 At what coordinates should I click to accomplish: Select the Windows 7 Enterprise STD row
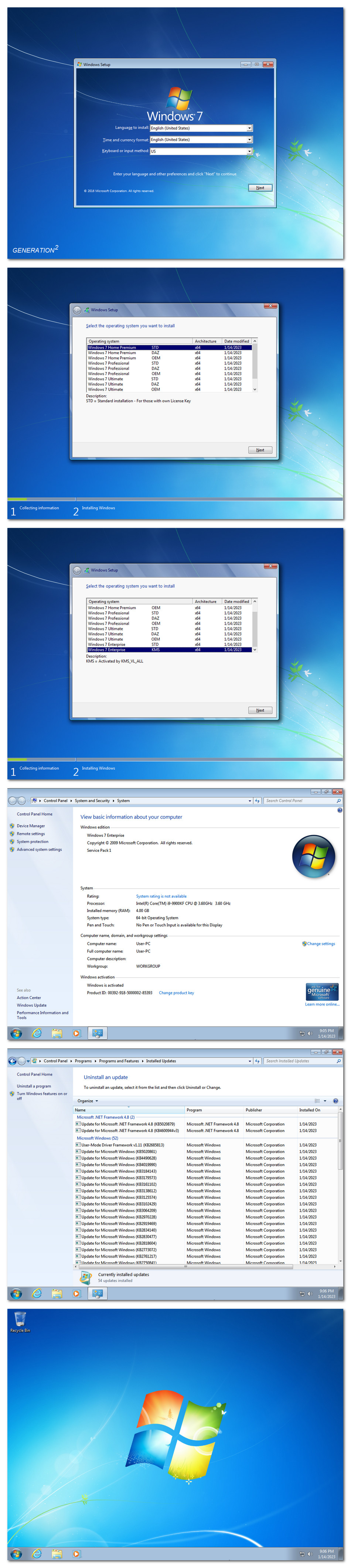point(170,645)
